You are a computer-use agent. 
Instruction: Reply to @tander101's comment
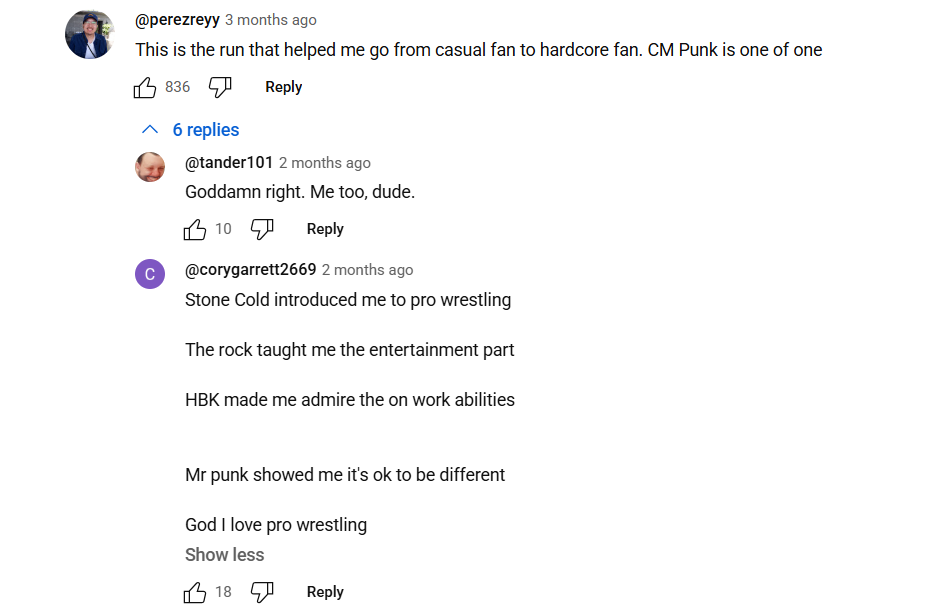point(325,229)
